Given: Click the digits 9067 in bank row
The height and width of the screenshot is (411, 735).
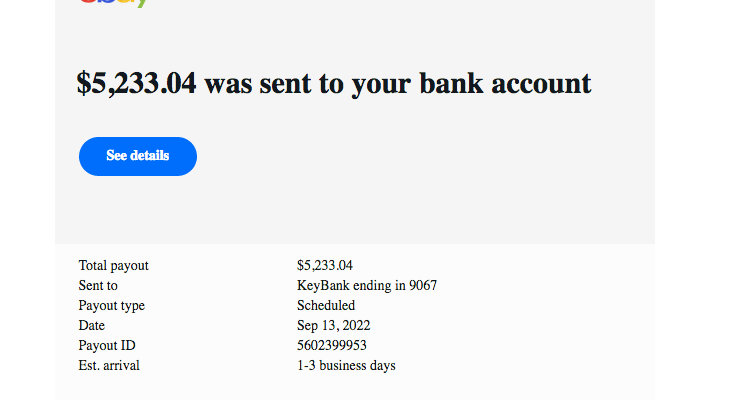Looking at the screenshot, I should (x=423, y=286).
